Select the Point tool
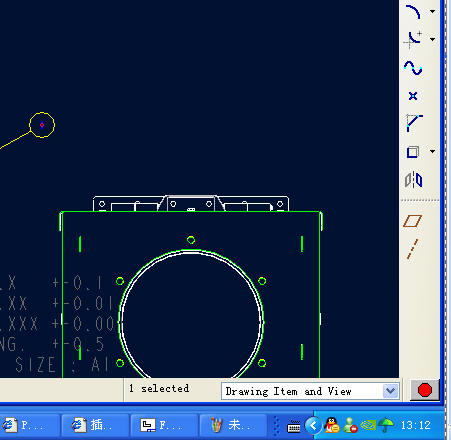 [x=413, y=96]
